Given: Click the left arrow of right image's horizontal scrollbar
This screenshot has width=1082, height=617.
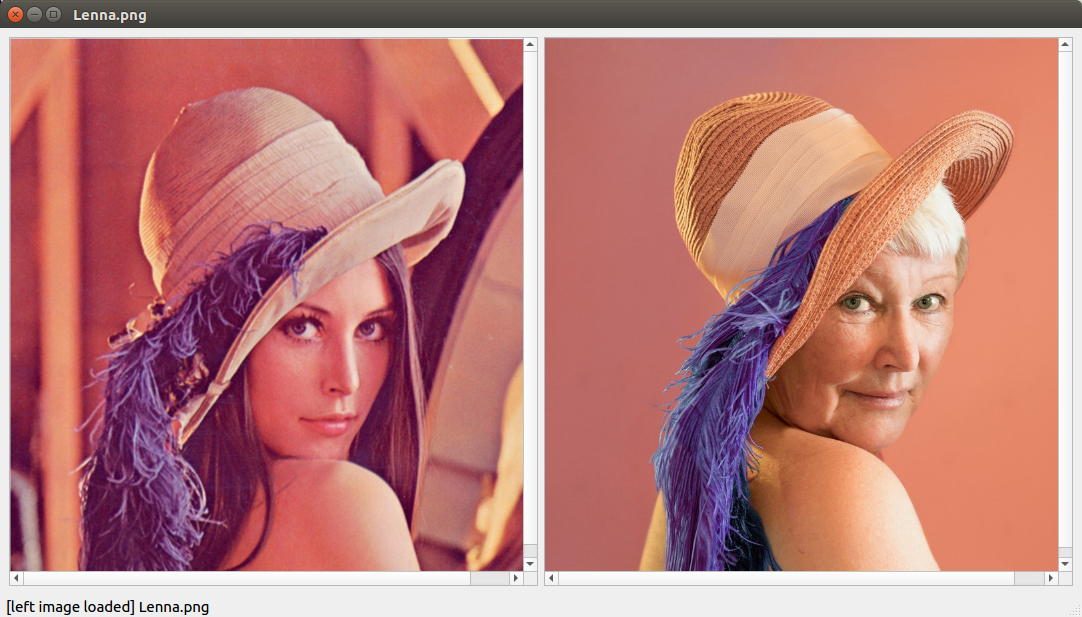Looking at the screenshot, I should [x=551, y=578].
